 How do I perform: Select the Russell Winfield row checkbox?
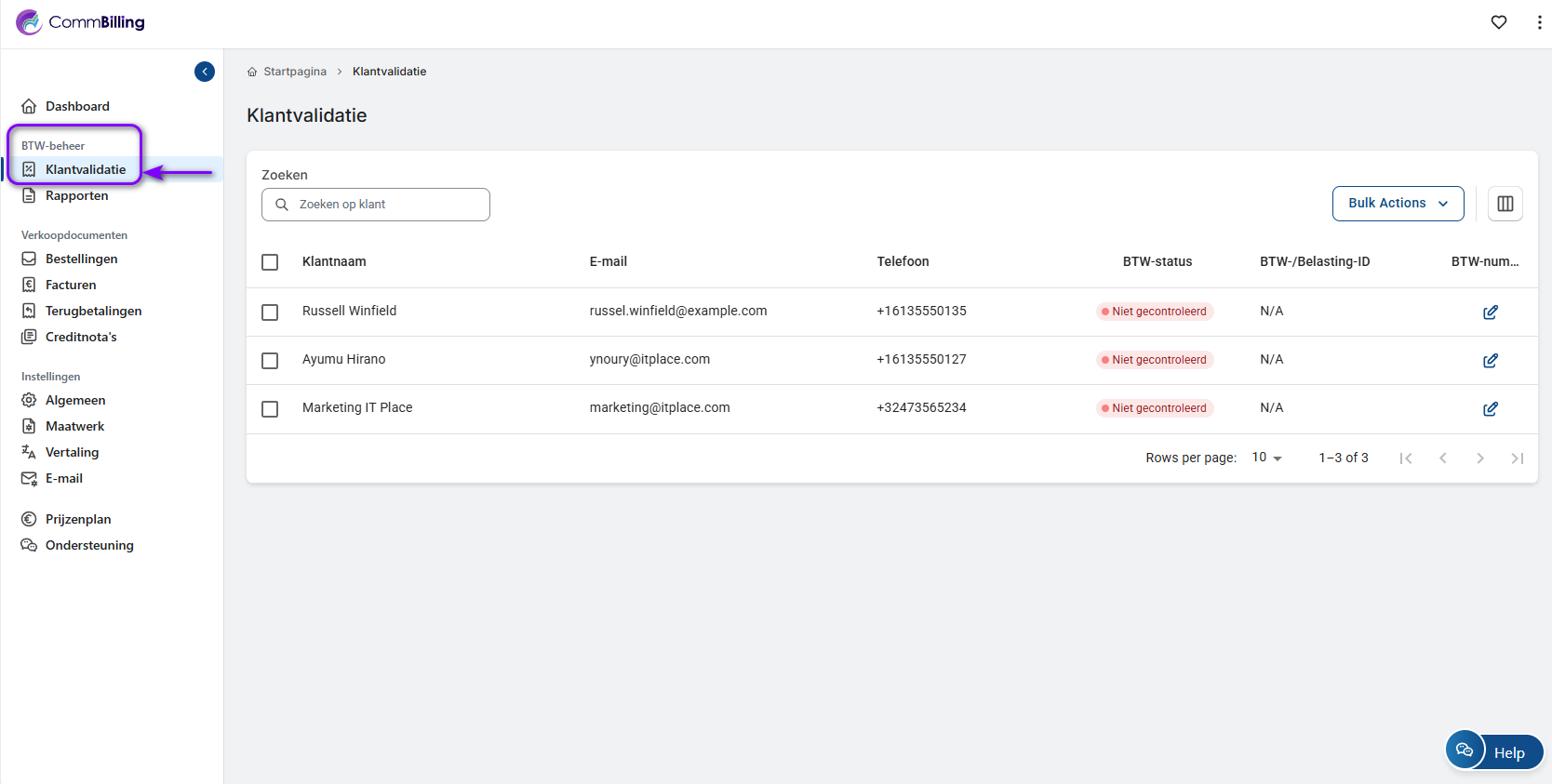(x=270, y=312)
